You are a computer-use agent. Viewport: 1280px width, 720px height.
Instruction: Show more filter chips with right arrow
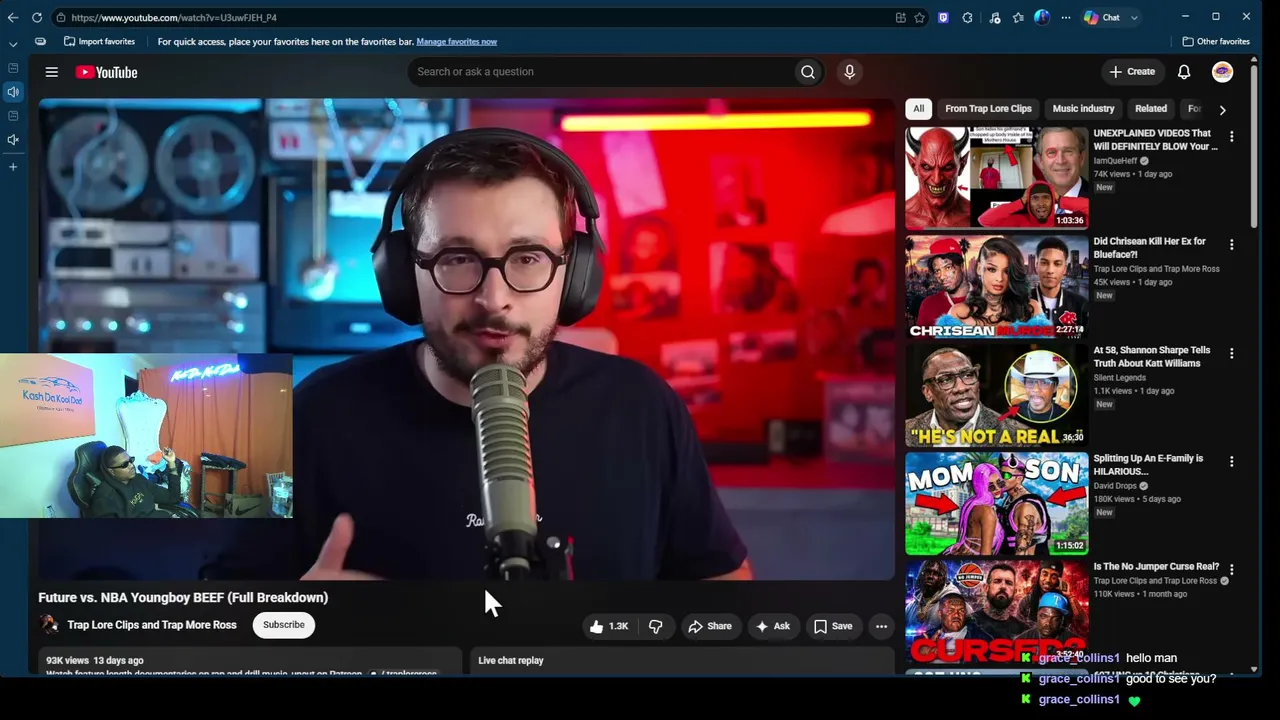(x=1222, y=110)
